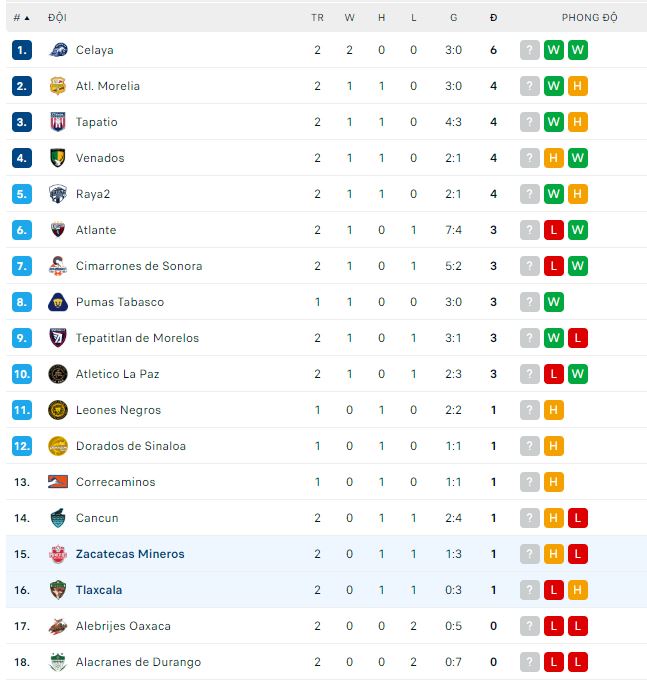
Task: Open the Zacatecas Mineros team link
Action: coord(130,554)
